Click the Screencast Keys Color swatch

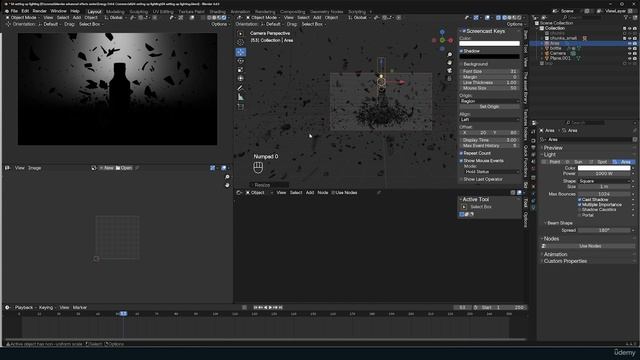(489, 44)
